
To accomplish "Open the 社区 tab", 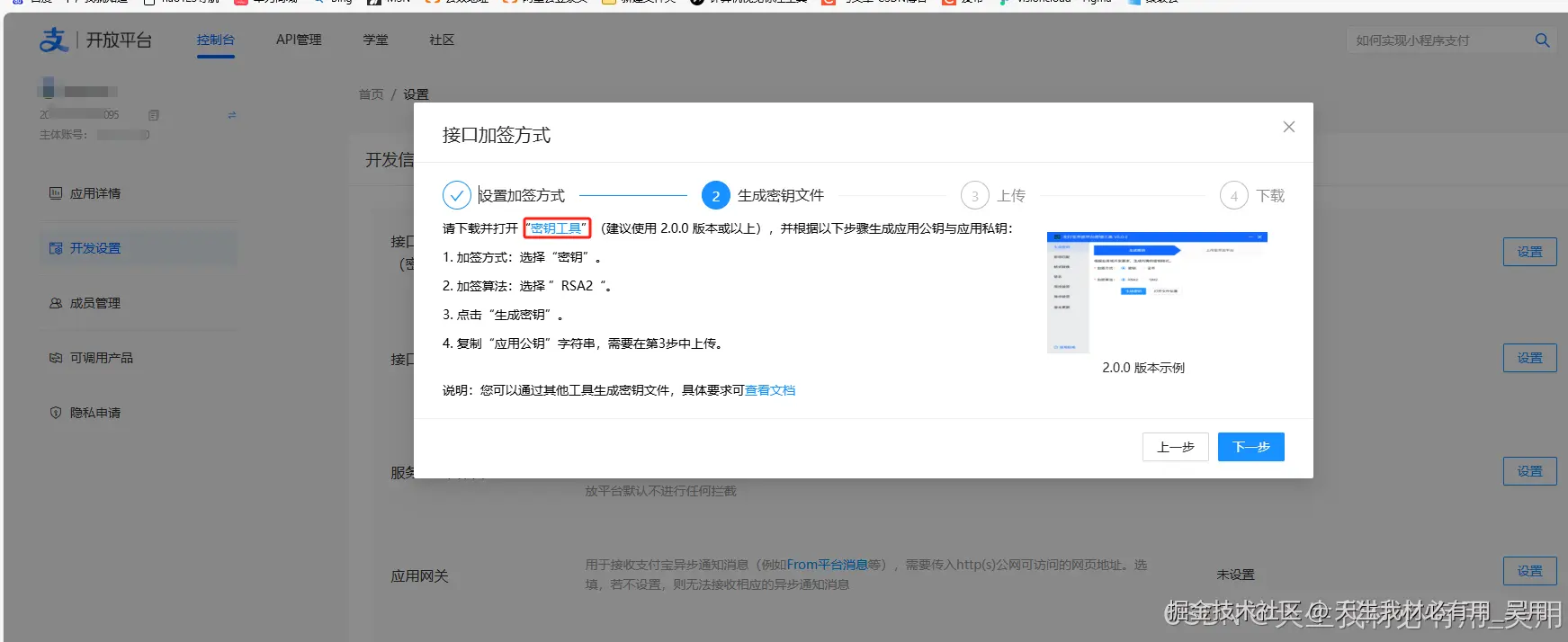I will 442,40.
